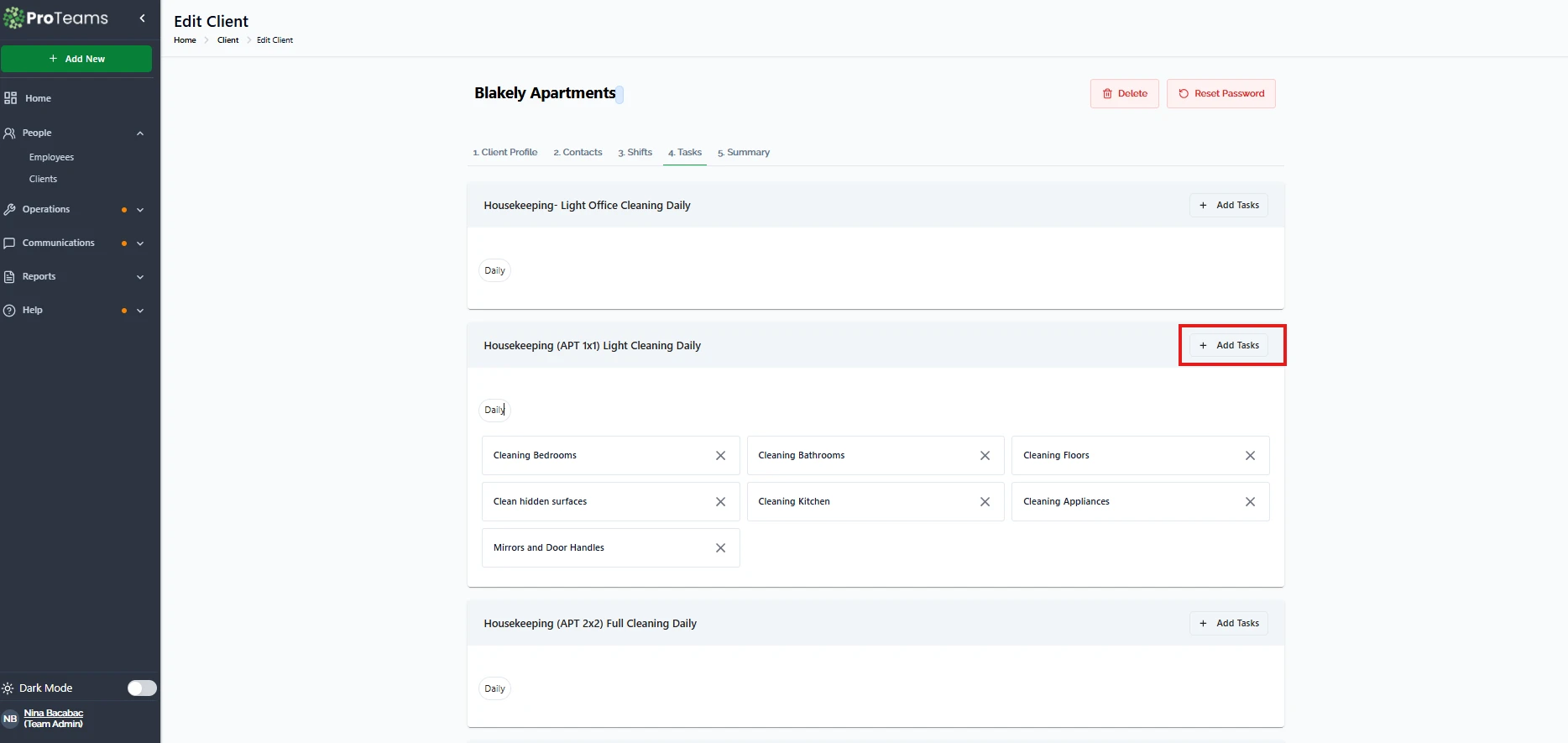This screenshot has width=1568, height=743.
Task: Add tasks to Housekeeping APT 2x2 Full Cleaning
Action: click(x=1228, y=624)
